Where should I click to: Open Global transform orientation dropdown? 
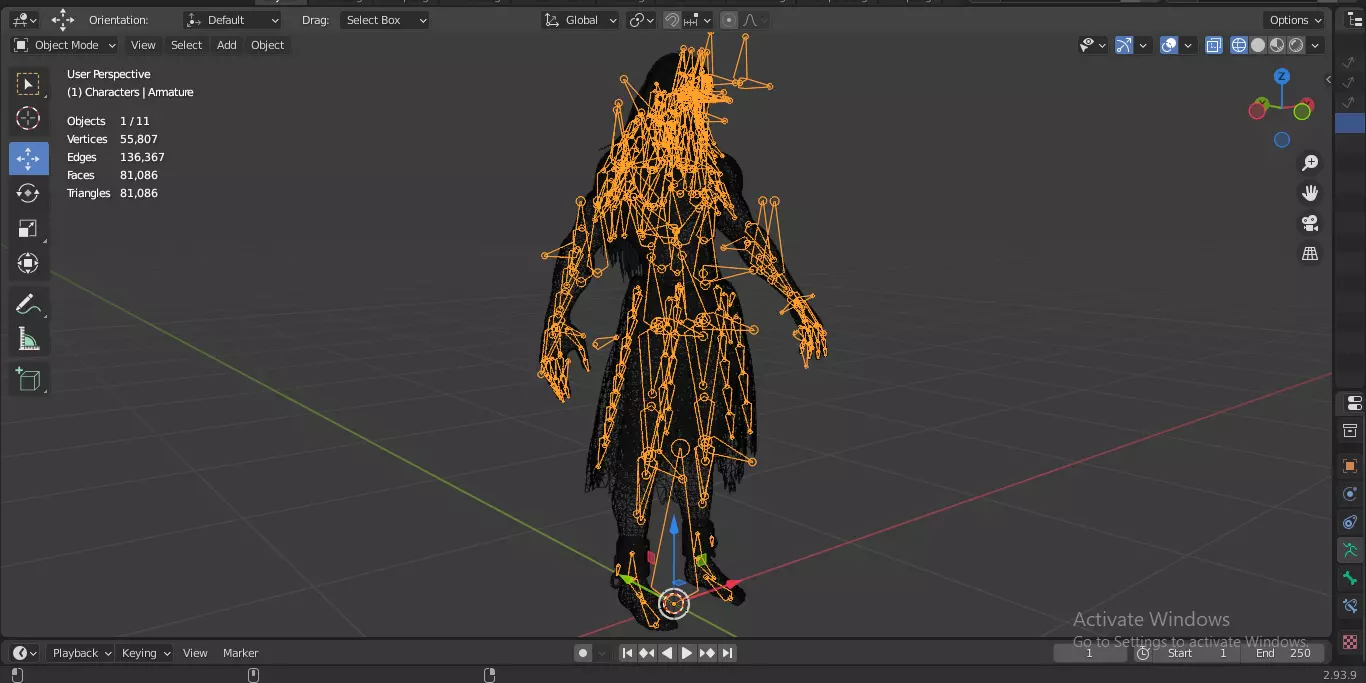point(581,20)
